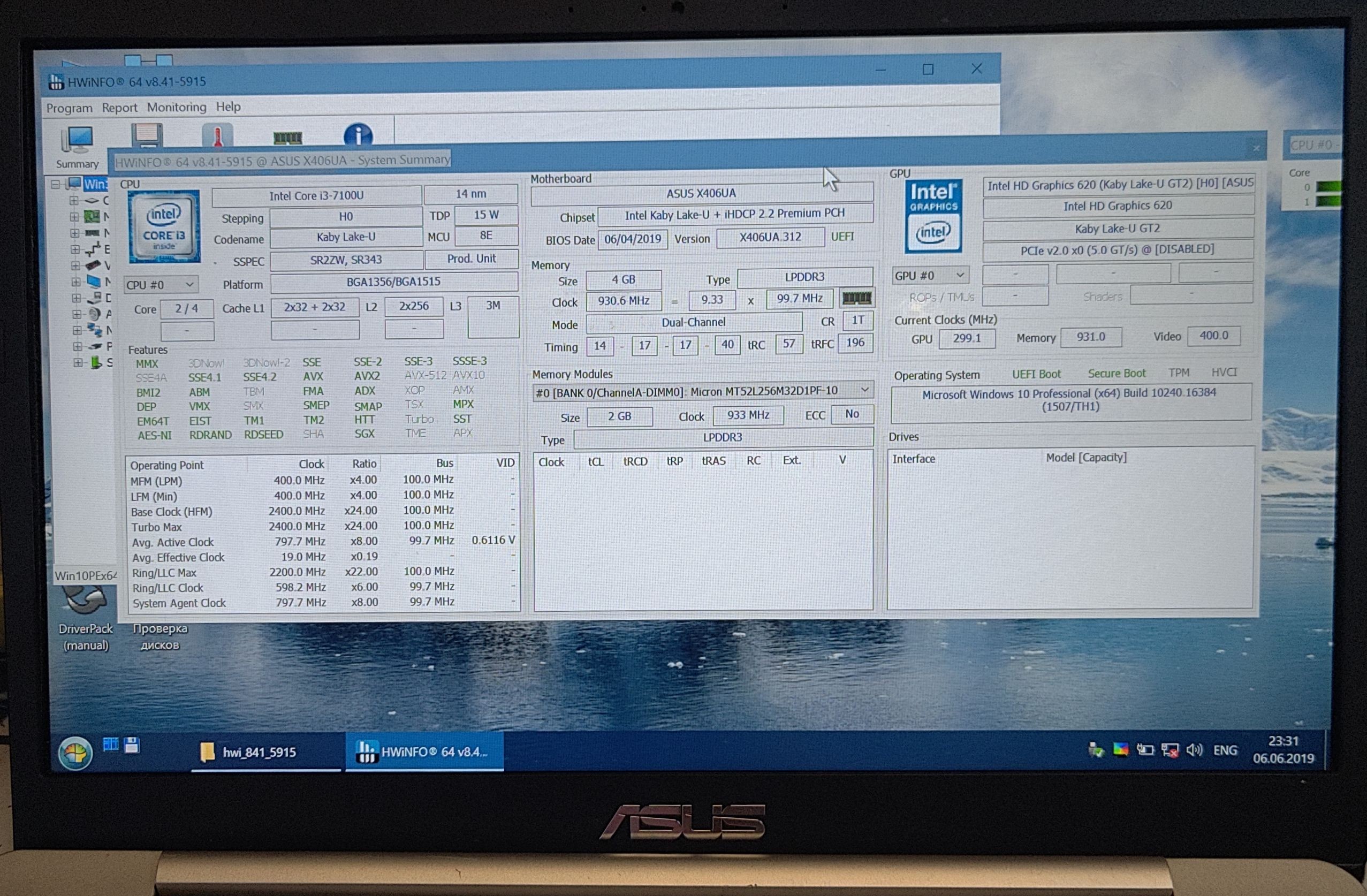Open the Help menu
Screen dimensions: 1367x896
[x=228, y=107]
